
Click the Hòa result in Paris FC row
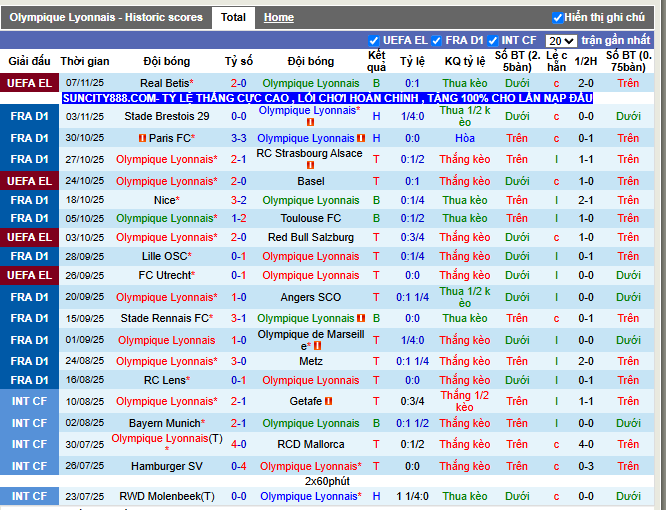(465, 138)
